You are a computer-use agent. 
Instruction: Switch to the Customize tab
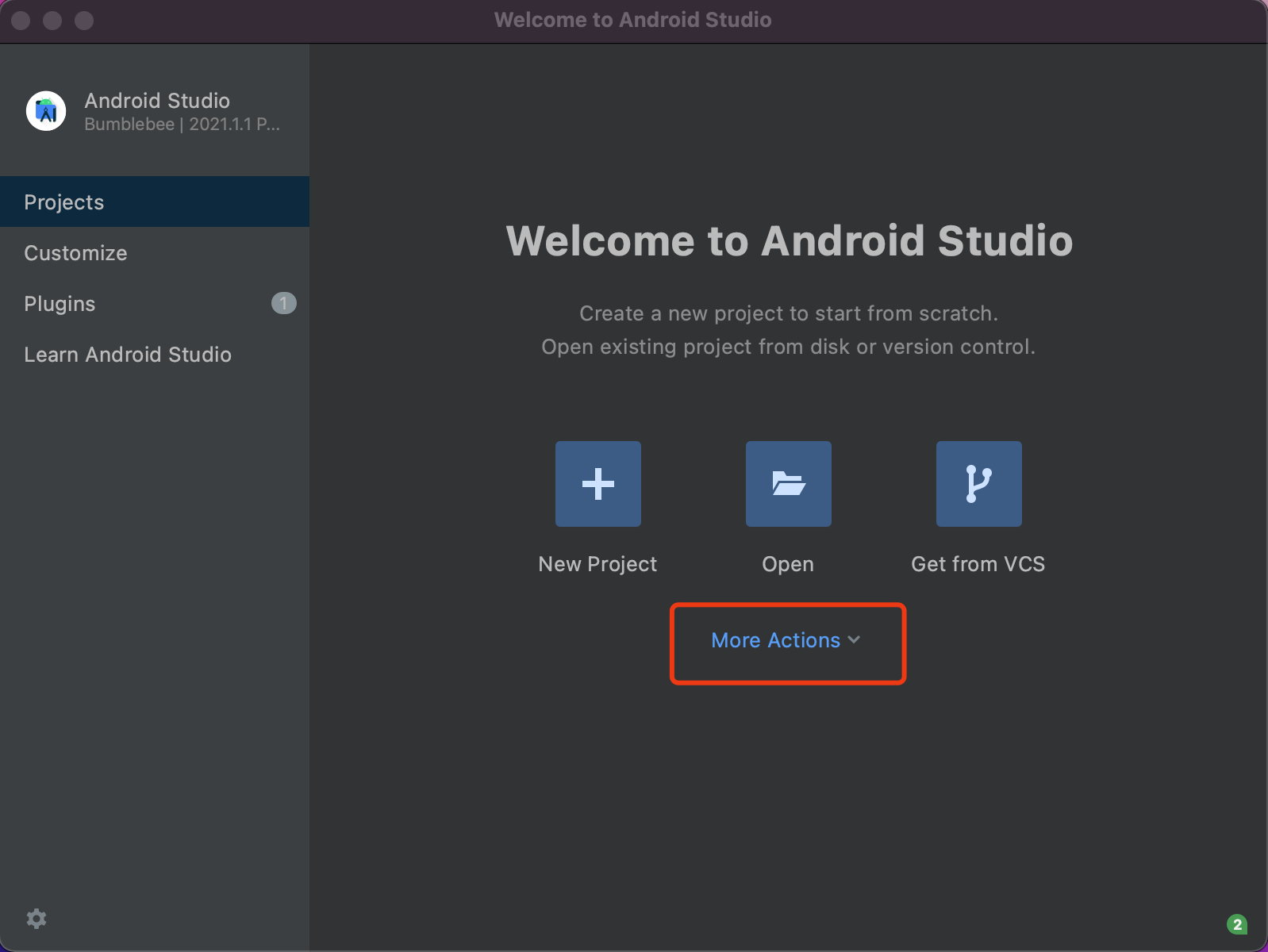click(x=155, y=252)
